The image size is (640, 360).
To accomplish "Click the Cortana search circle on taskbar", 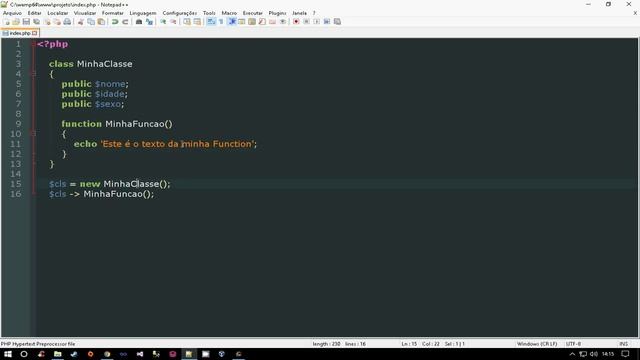I will 24,354.
